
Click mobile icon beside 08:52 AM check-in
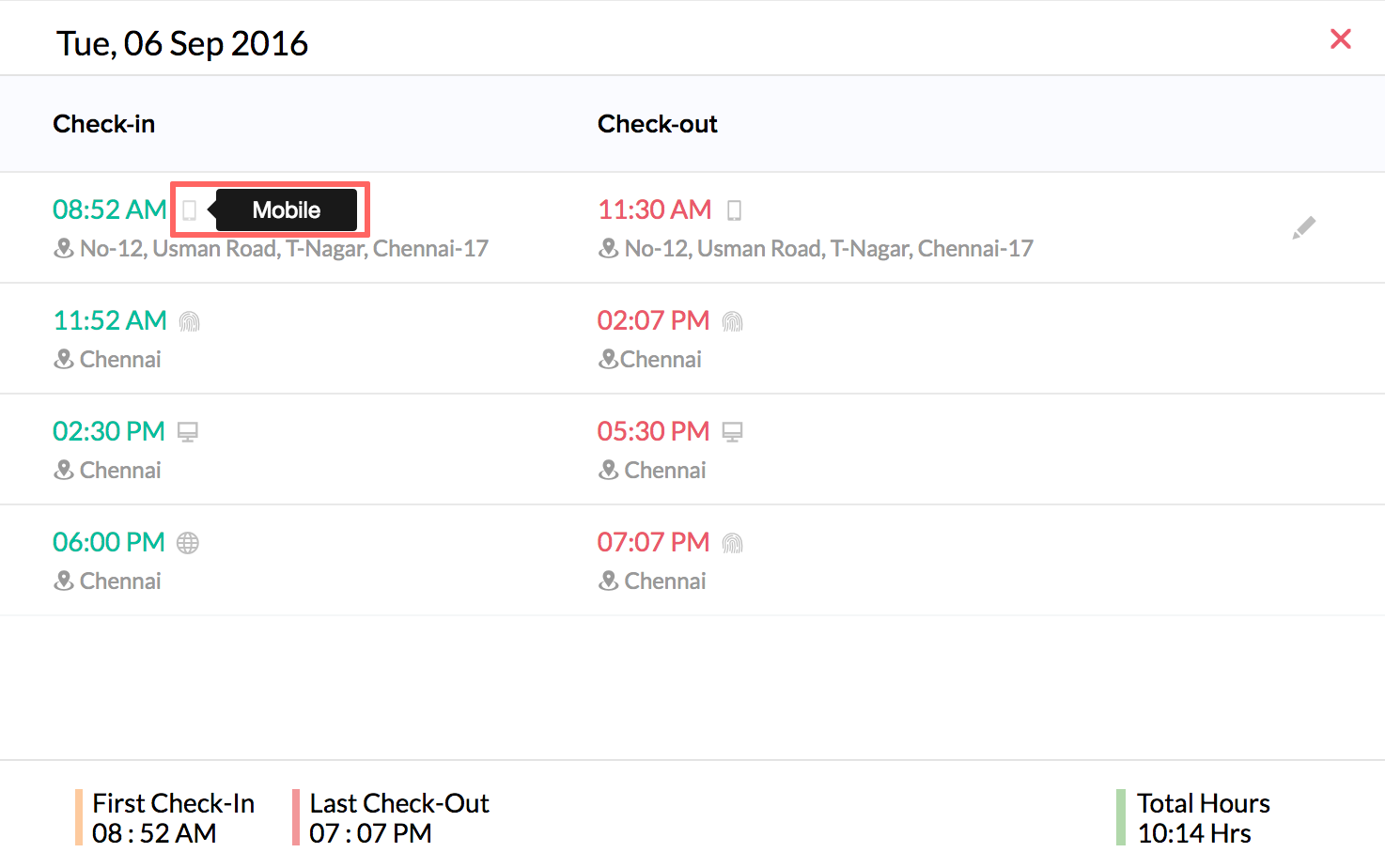click(x=189, y=210)
